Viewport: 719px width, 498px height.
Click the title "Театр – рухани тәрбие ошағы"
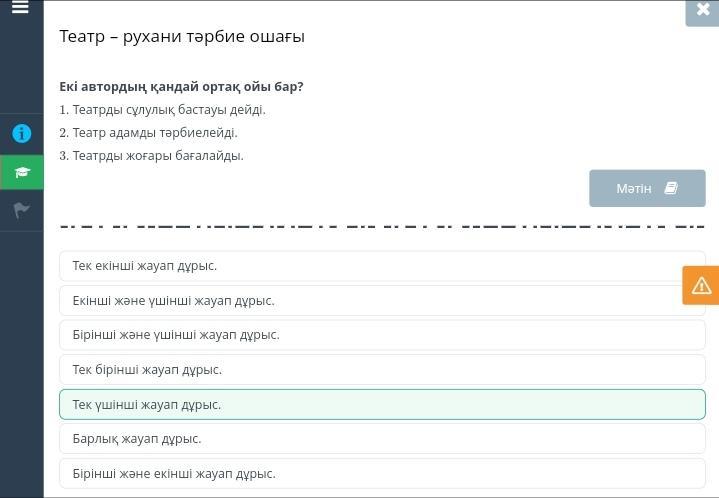pyautogui.click(x=182, y=37)
